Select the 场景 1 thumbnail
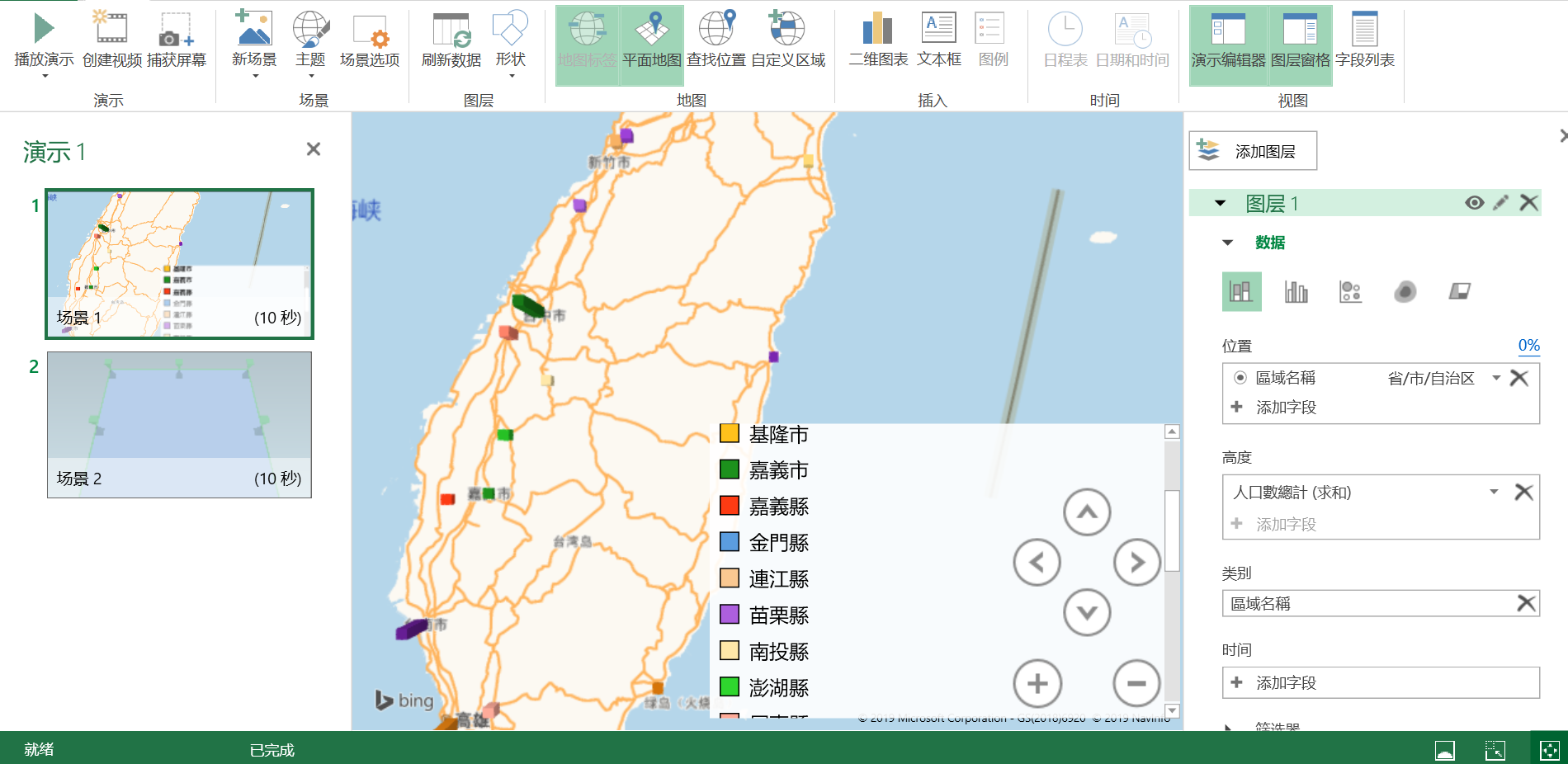 click(x=180, y=264)
